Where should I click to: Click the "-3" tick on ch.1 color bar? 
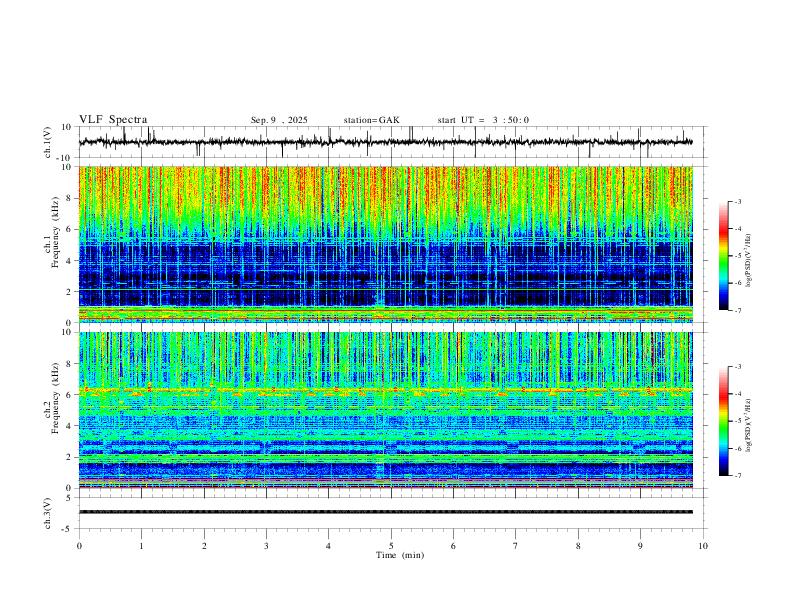pos(738,201)
